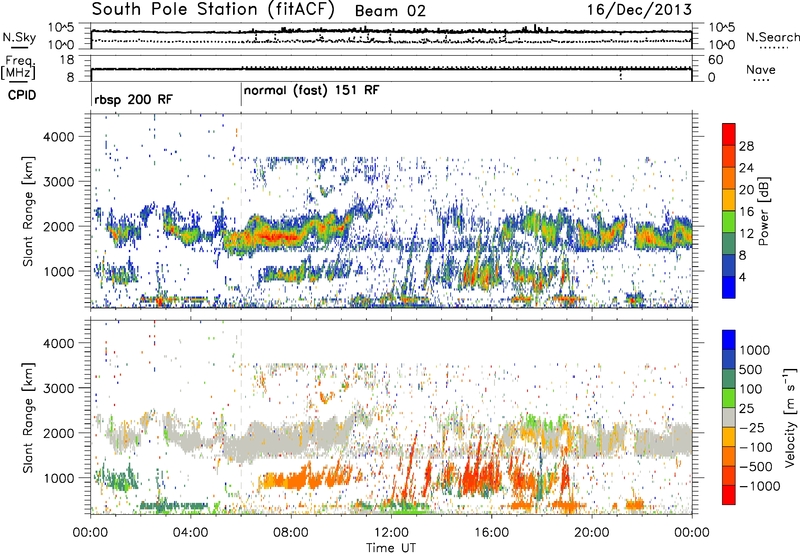The height and width of the screenshot is (554, 800).
Task: Click the power panel 'Slant Range [km]' label
Action: (x=28, y=211)
